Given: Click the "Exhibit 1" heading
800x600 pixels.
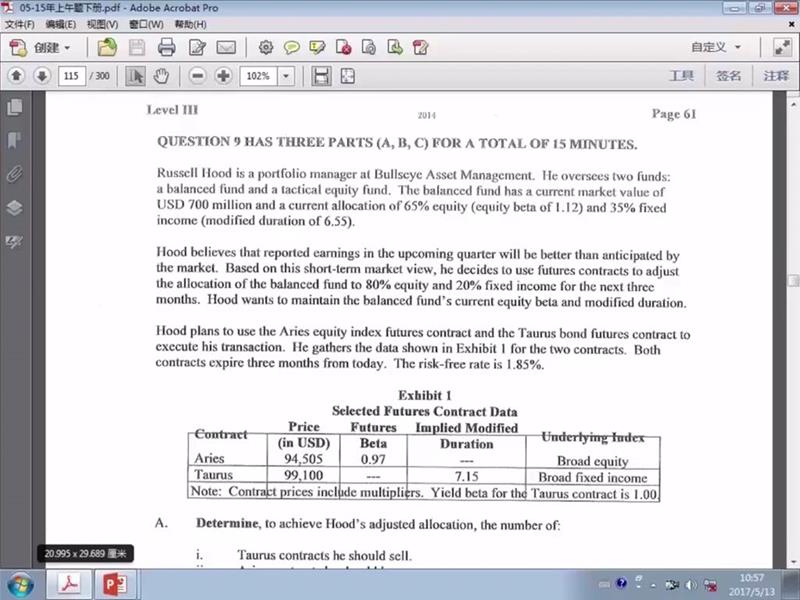Looking at the screenshot, I should tap(424, 395).
